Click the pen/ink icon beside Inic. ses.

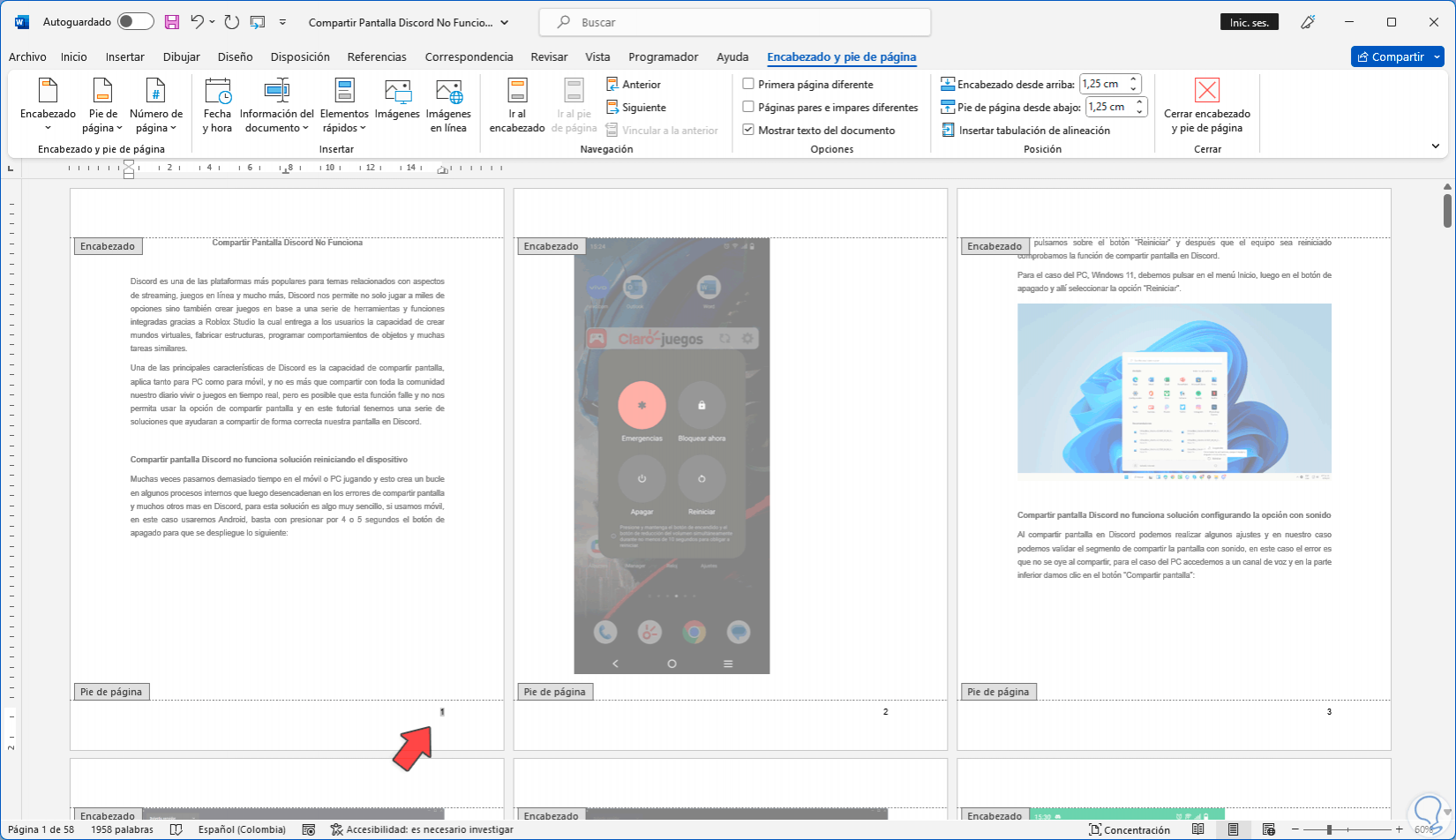pos(1309,22)
